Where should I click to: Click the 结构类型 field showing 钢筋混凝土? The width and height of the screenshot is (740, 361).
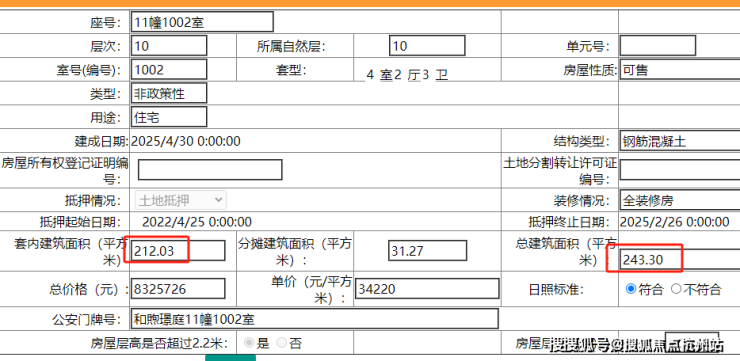[x=680, y=141]
